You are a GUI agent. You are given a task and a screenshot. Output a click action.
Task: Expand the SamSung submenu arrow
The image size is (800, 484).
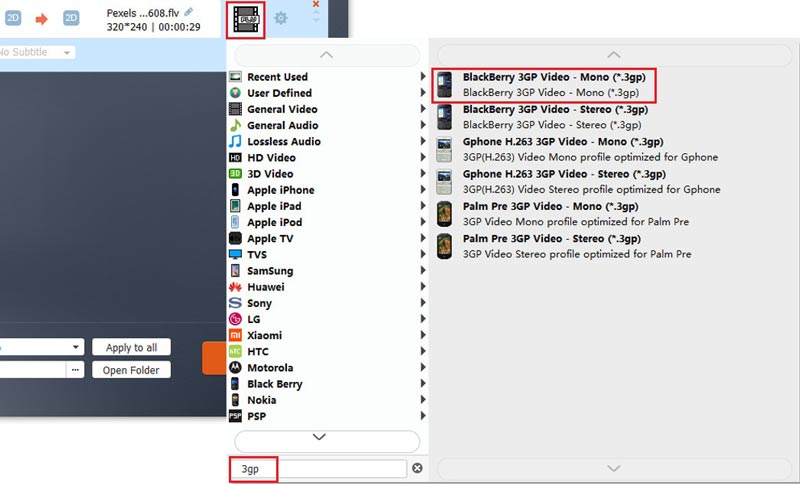(423, 270)
